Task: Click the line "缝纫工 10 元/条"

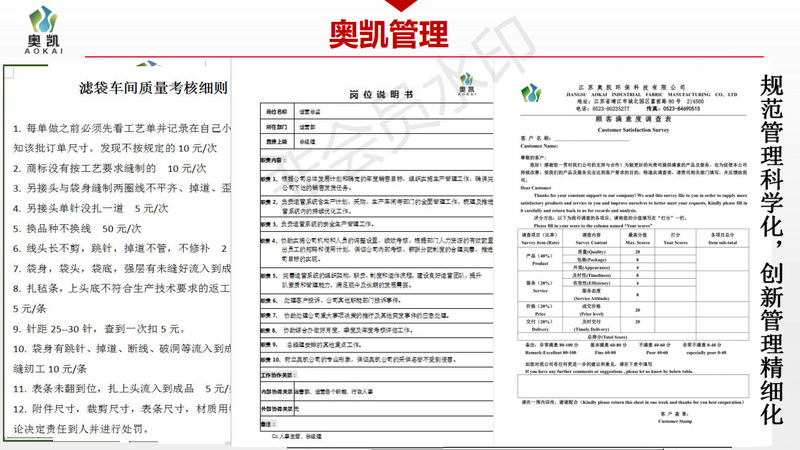Action: [50, 368]
